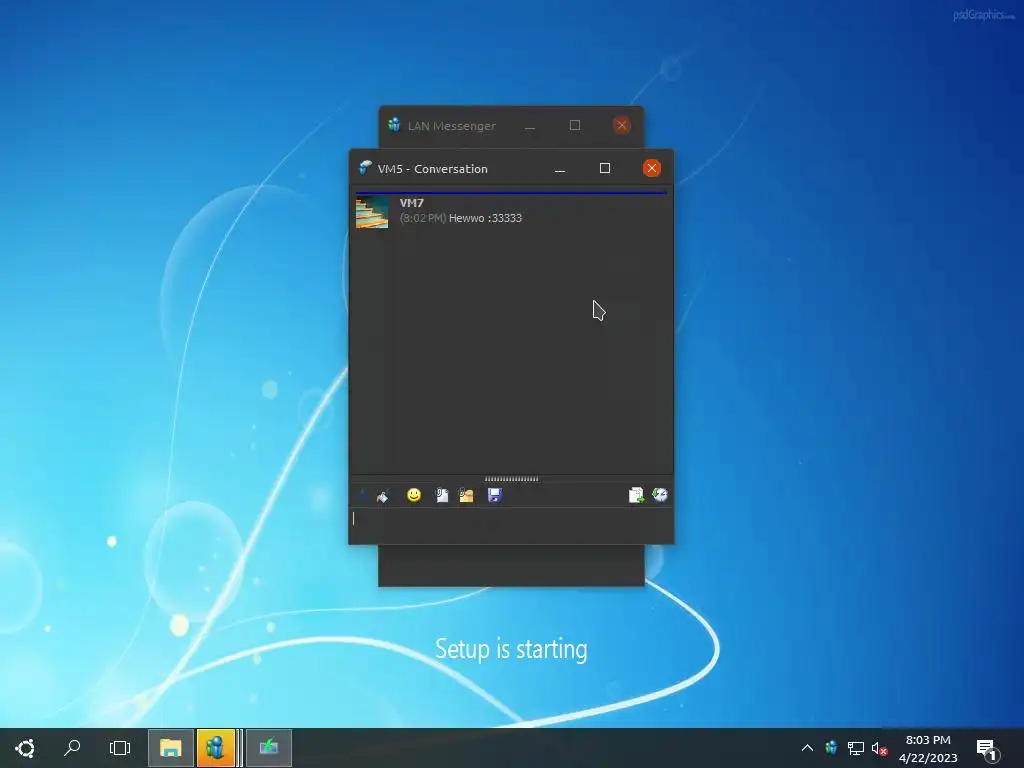Open the notification center icon

pyautogui.click(x=987, y=749)
